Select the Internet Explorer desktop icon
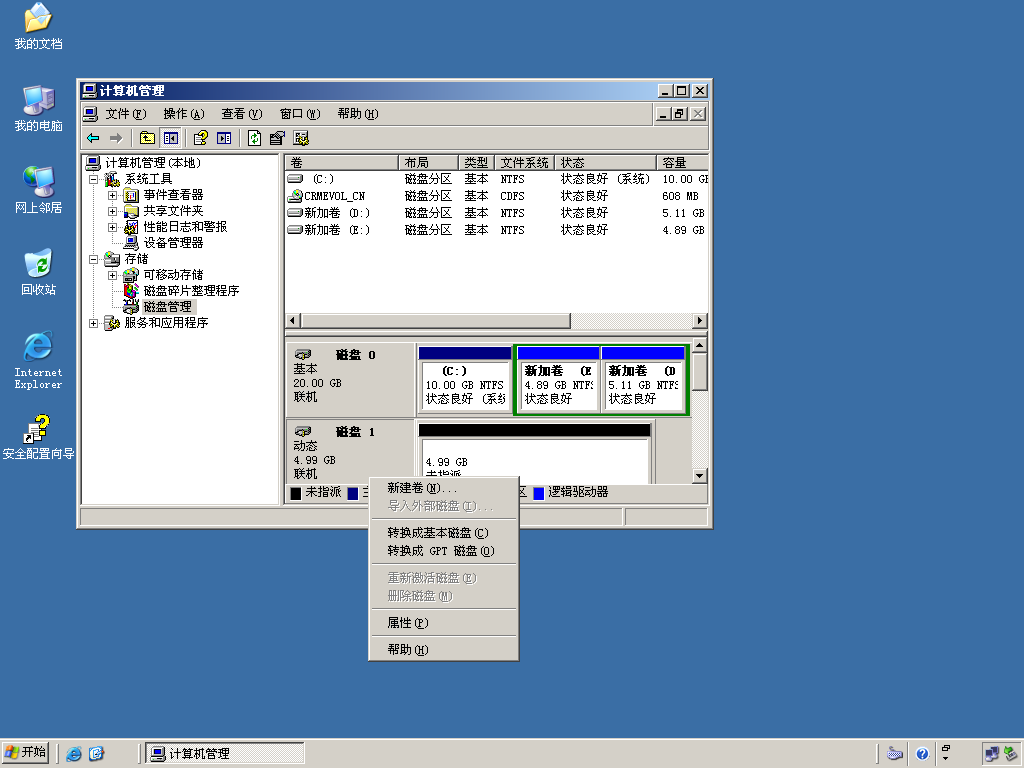 (39, 360)
